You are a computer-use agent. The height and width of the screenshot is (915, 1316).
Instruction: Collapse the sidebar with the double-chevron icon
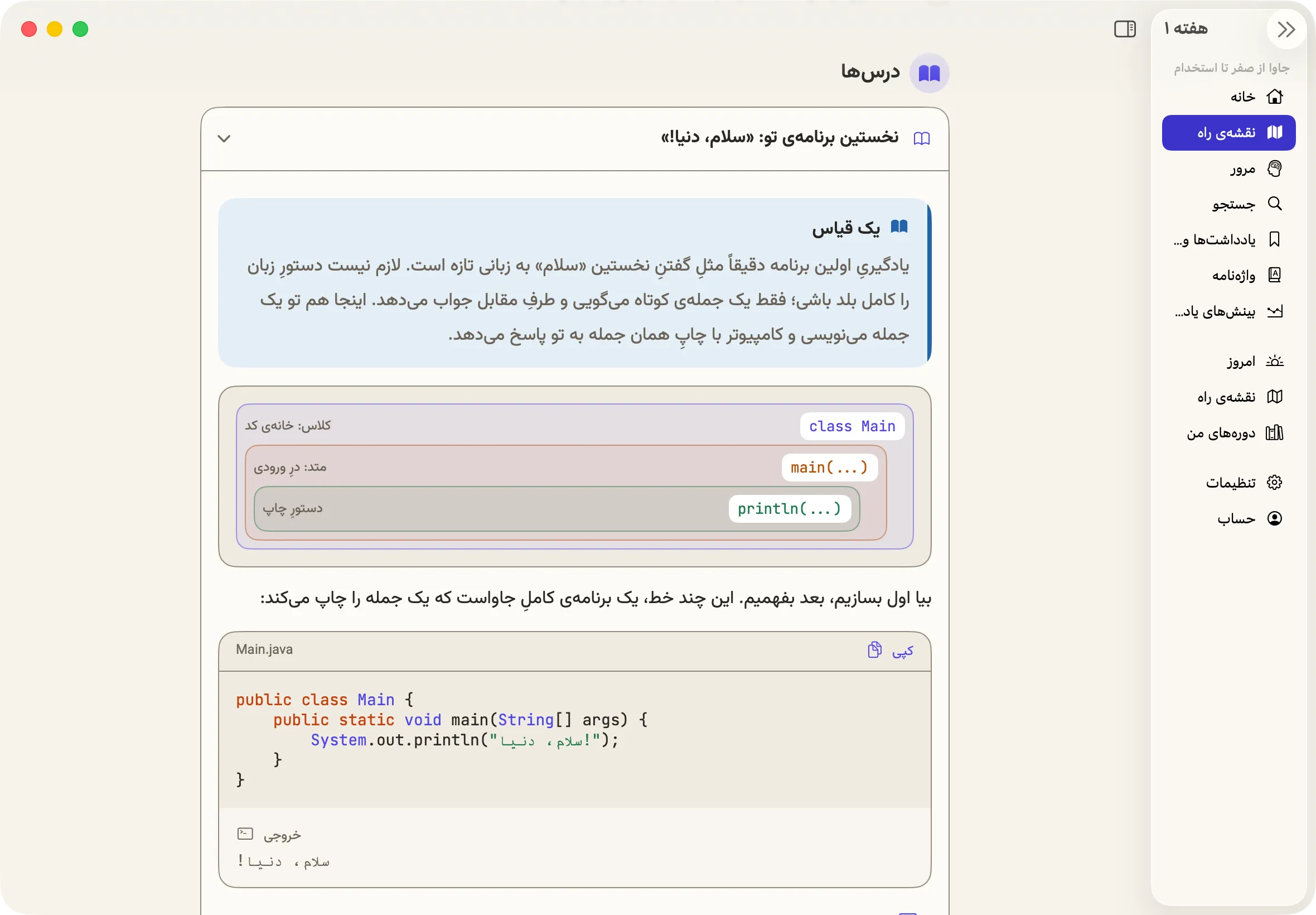pyautogui.click(x=1286, y=29)
